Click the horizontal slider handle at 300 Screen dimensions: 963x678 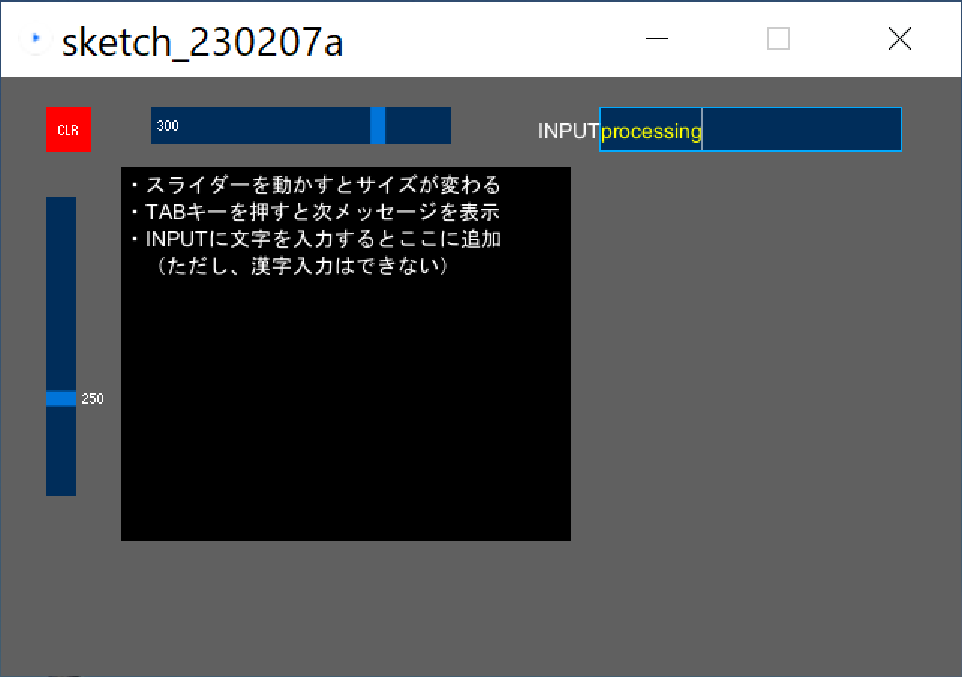click(x=377, y=125)
